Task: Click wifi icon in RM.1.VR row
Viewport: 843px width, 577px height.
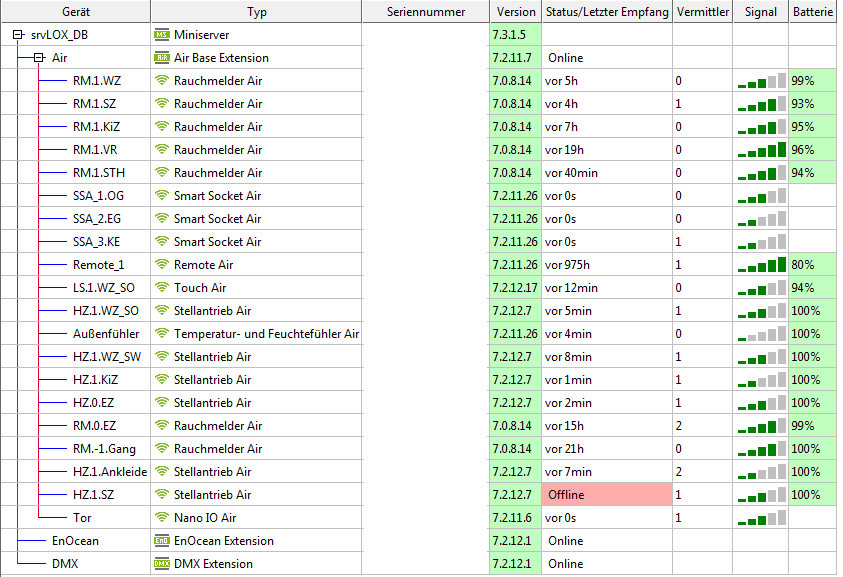Action: pyautogui.click(x=162, y=149)
